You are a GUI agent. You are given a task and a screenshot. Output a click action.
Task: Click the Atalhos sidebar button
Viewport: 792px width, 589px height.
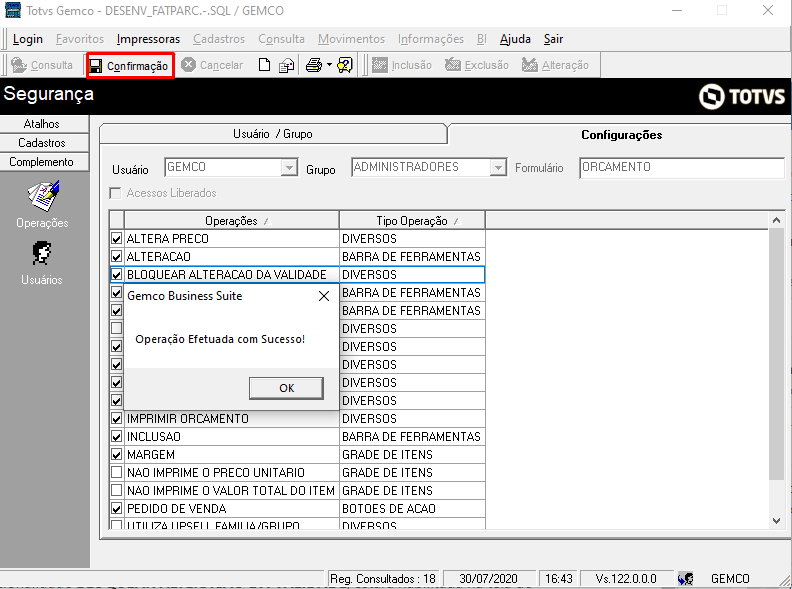[x=41, y=124]
